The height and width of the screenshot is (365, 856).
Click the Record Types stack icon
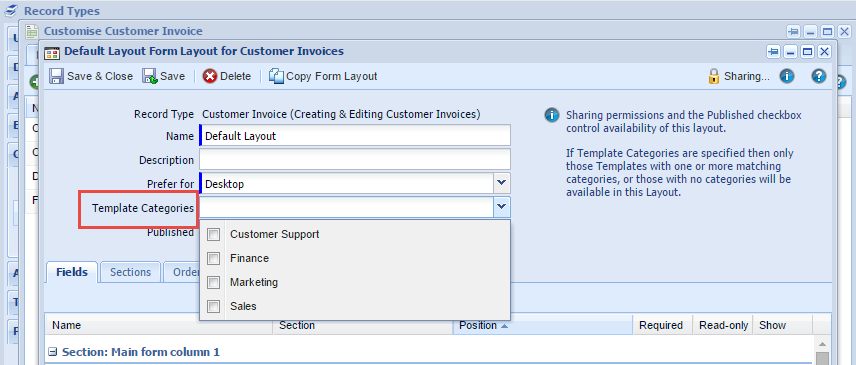coord(11,10)
